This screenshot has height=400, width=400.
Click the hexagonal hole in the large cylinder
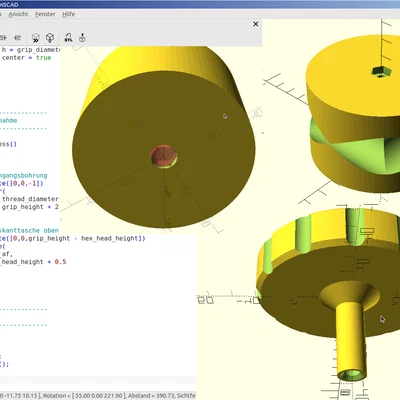coord(164,156)
